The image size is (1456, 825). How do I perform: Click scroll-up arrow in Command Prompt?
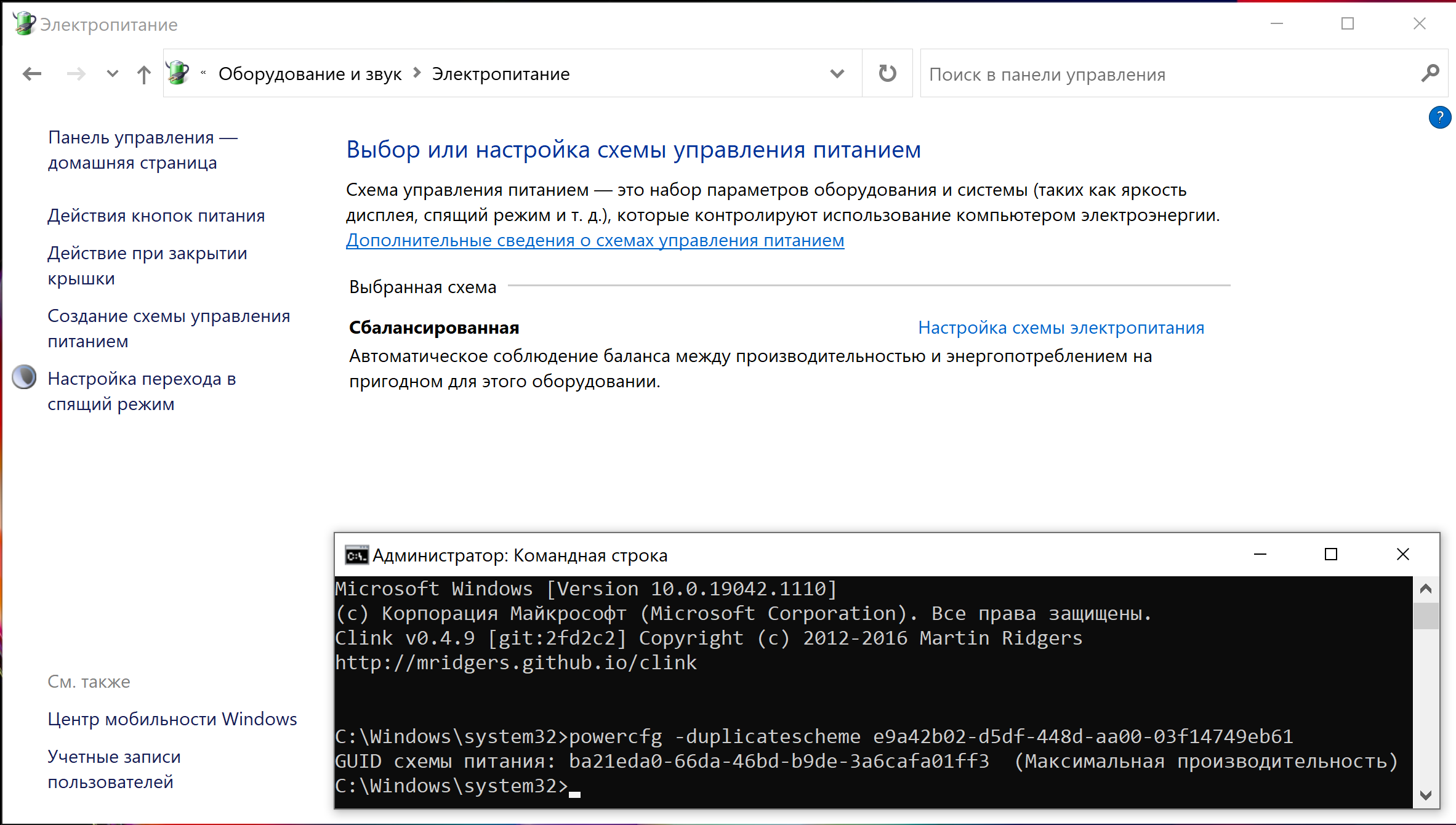1426,589
